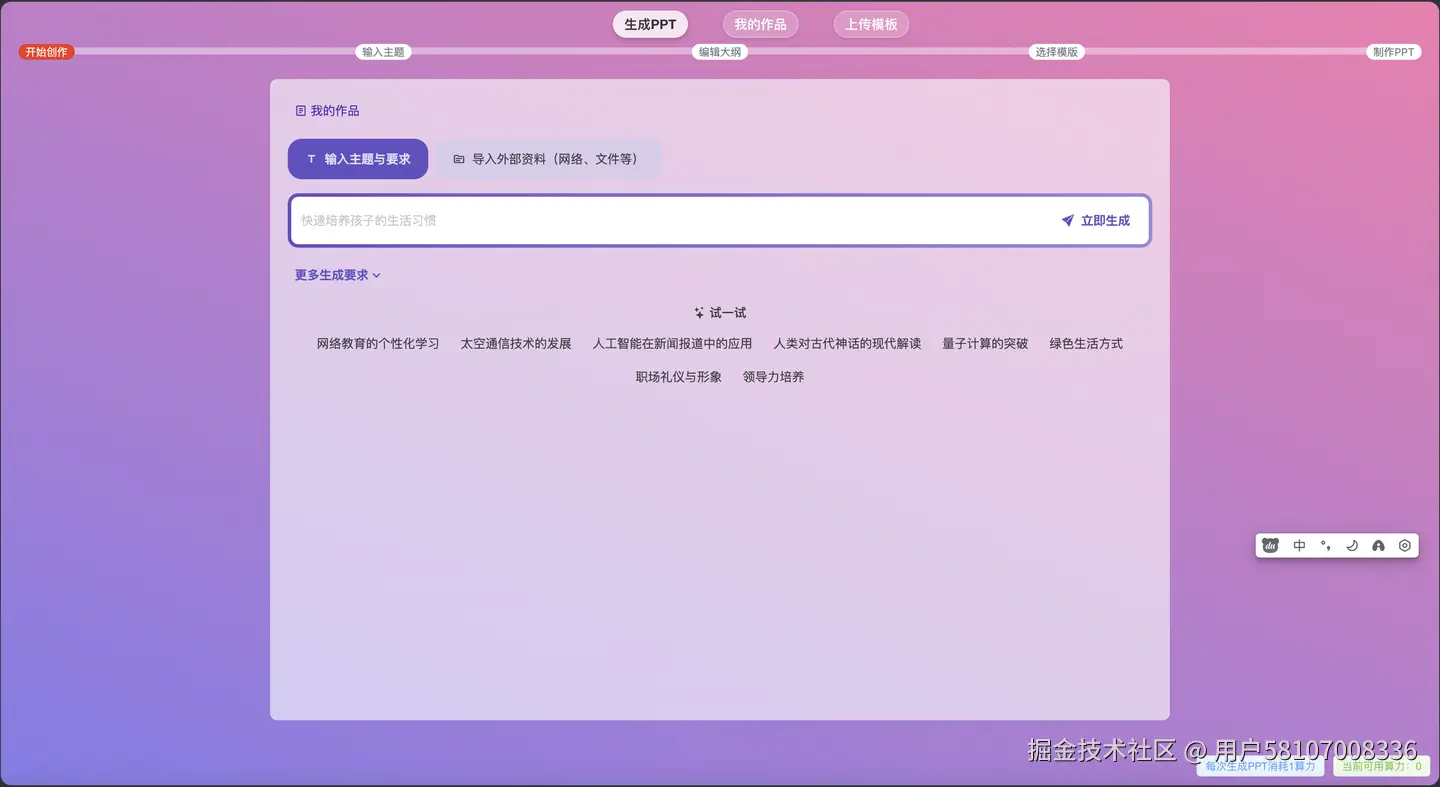
Task: Click the 立即生成 button
Action: [1104, 220]
